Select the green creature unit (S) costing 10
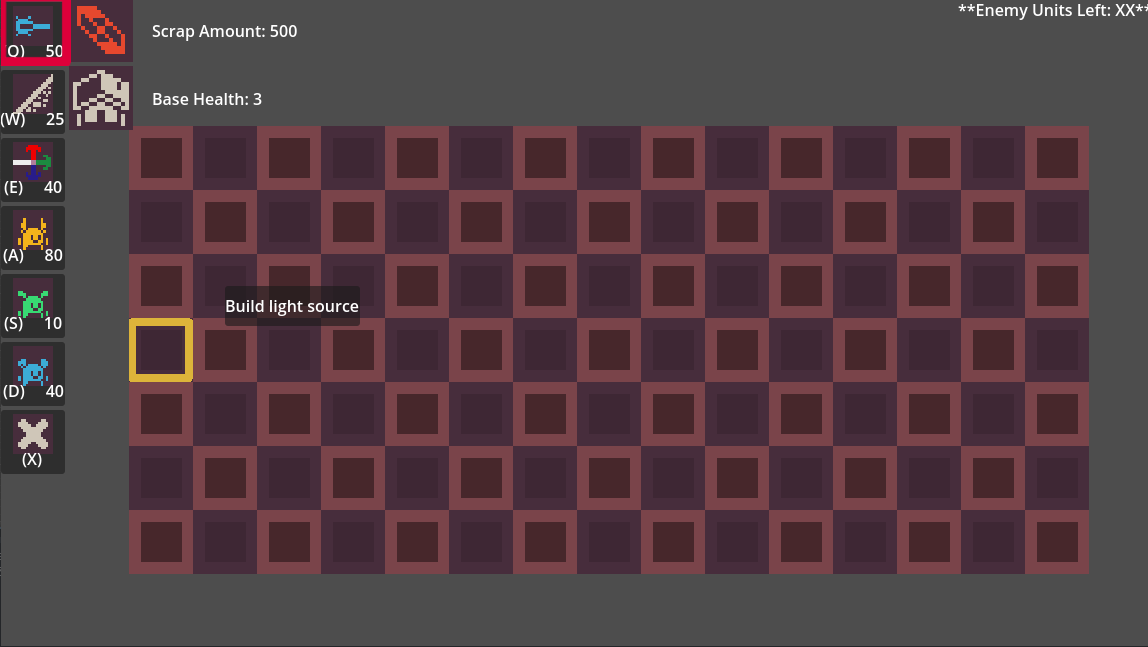 point(33,305)
